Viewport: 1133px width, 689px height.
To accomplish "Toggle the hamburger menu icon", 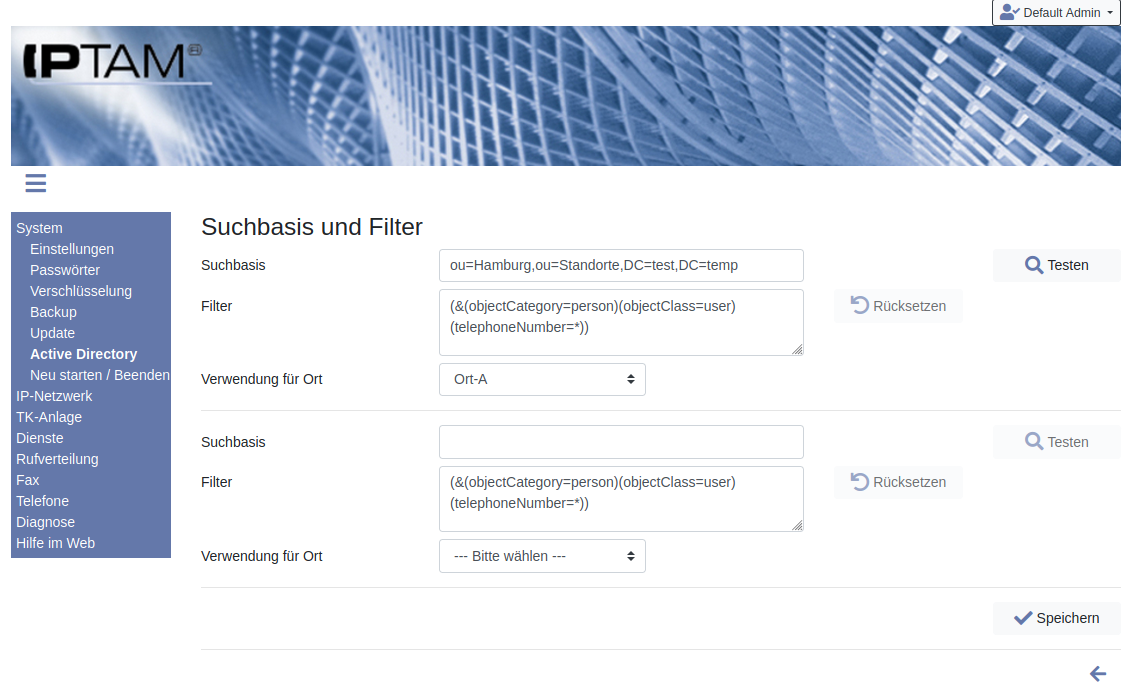I will (36, 183).
